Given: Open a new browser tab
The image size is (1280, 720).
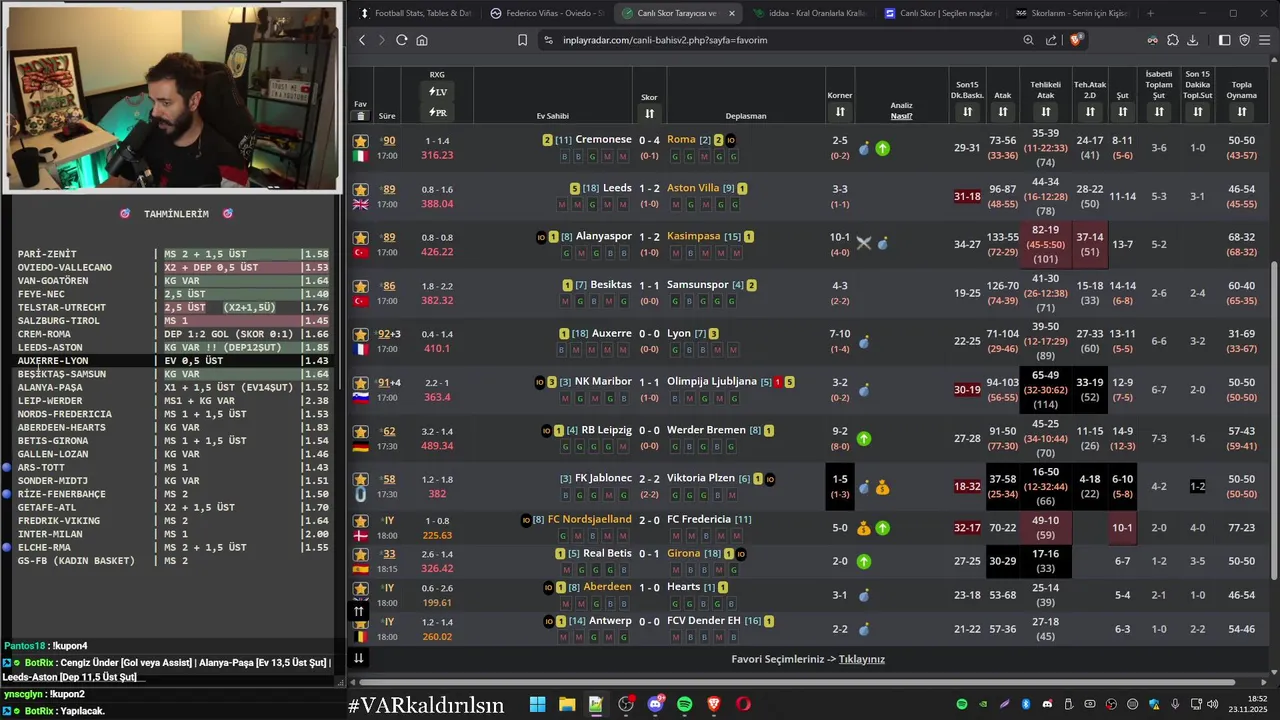Looking at the screenshot, I should [1150, 13].
